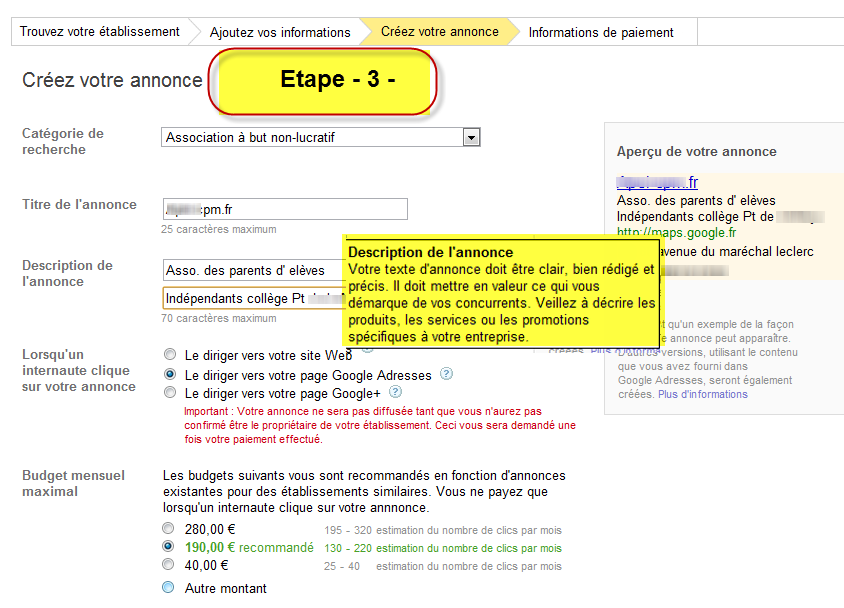Select the 280,00 € monthly budget

tap(168, 528)
